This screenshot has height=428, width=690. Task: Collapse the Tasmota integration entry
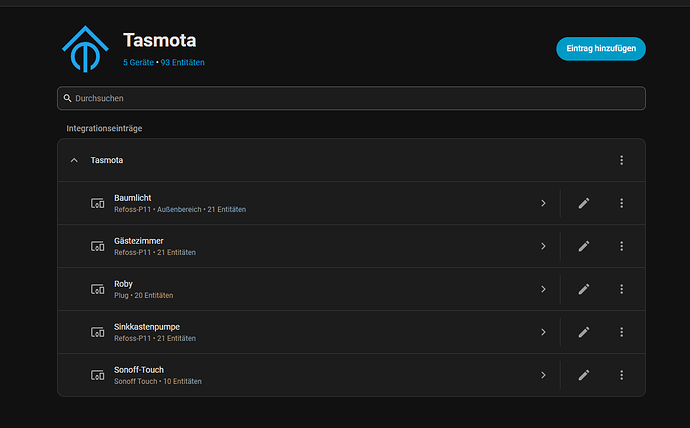click(74, 160)
